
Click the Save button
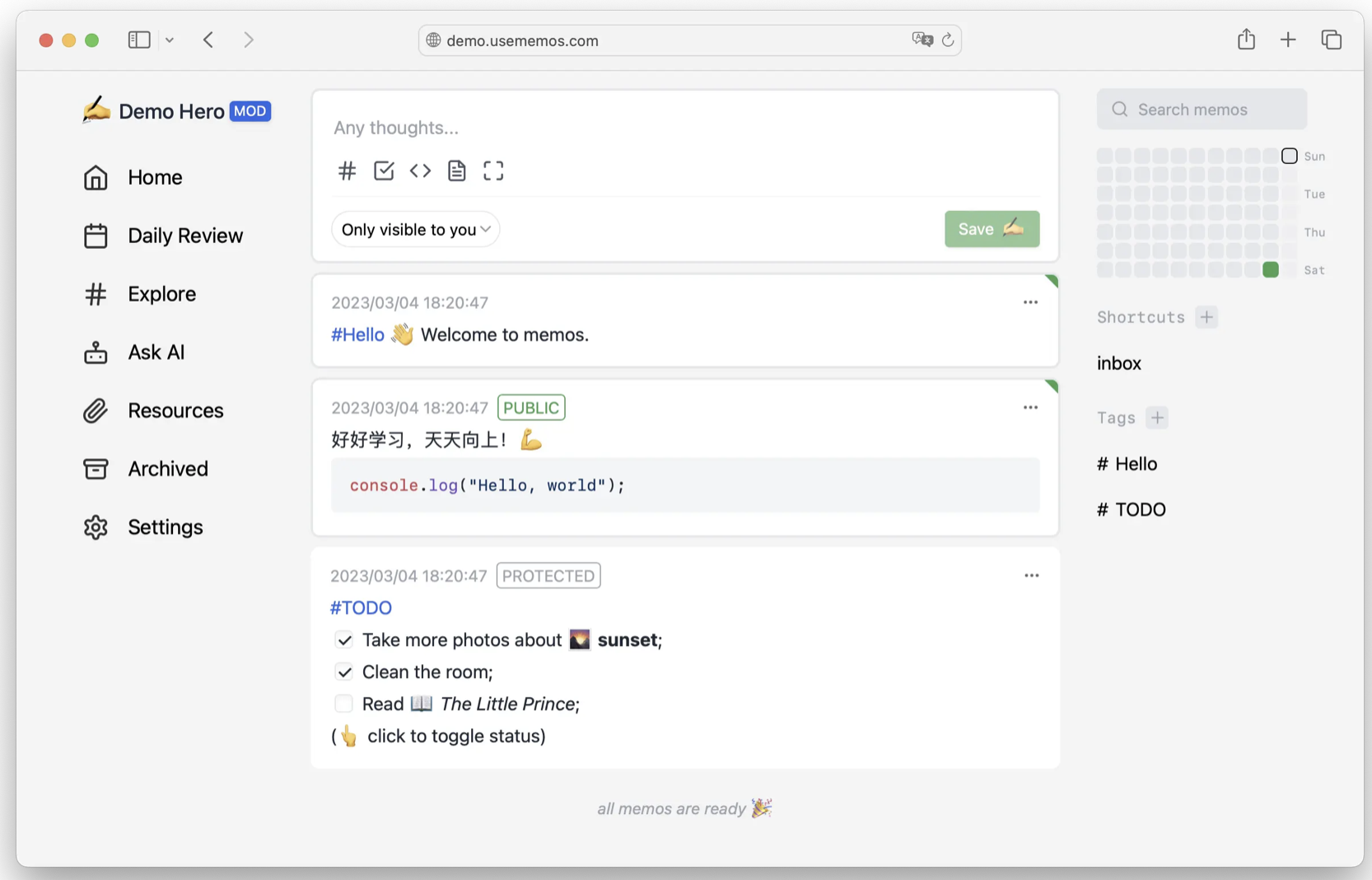tap(992, 229)
